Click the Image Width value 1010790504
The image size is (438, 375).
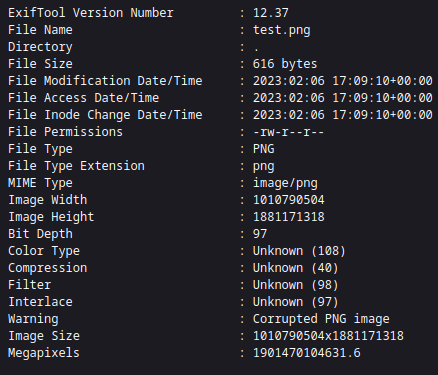click(x=288, y=200)
